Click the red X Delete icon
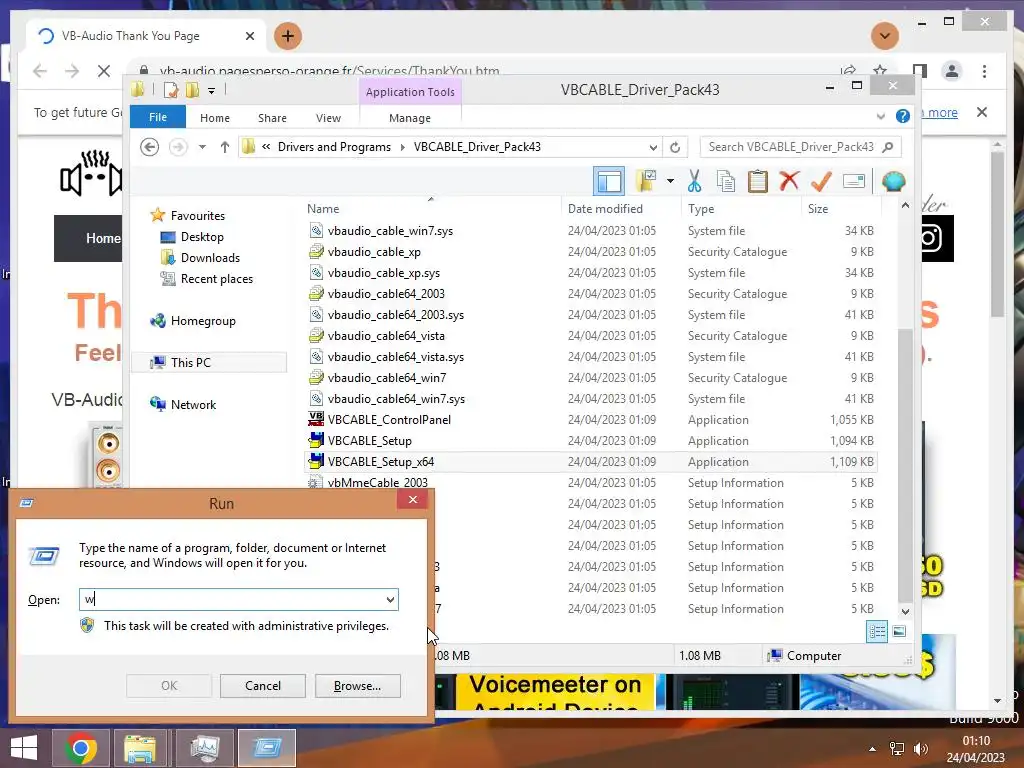Viewport: 1024px width, 768px height. 789,181
